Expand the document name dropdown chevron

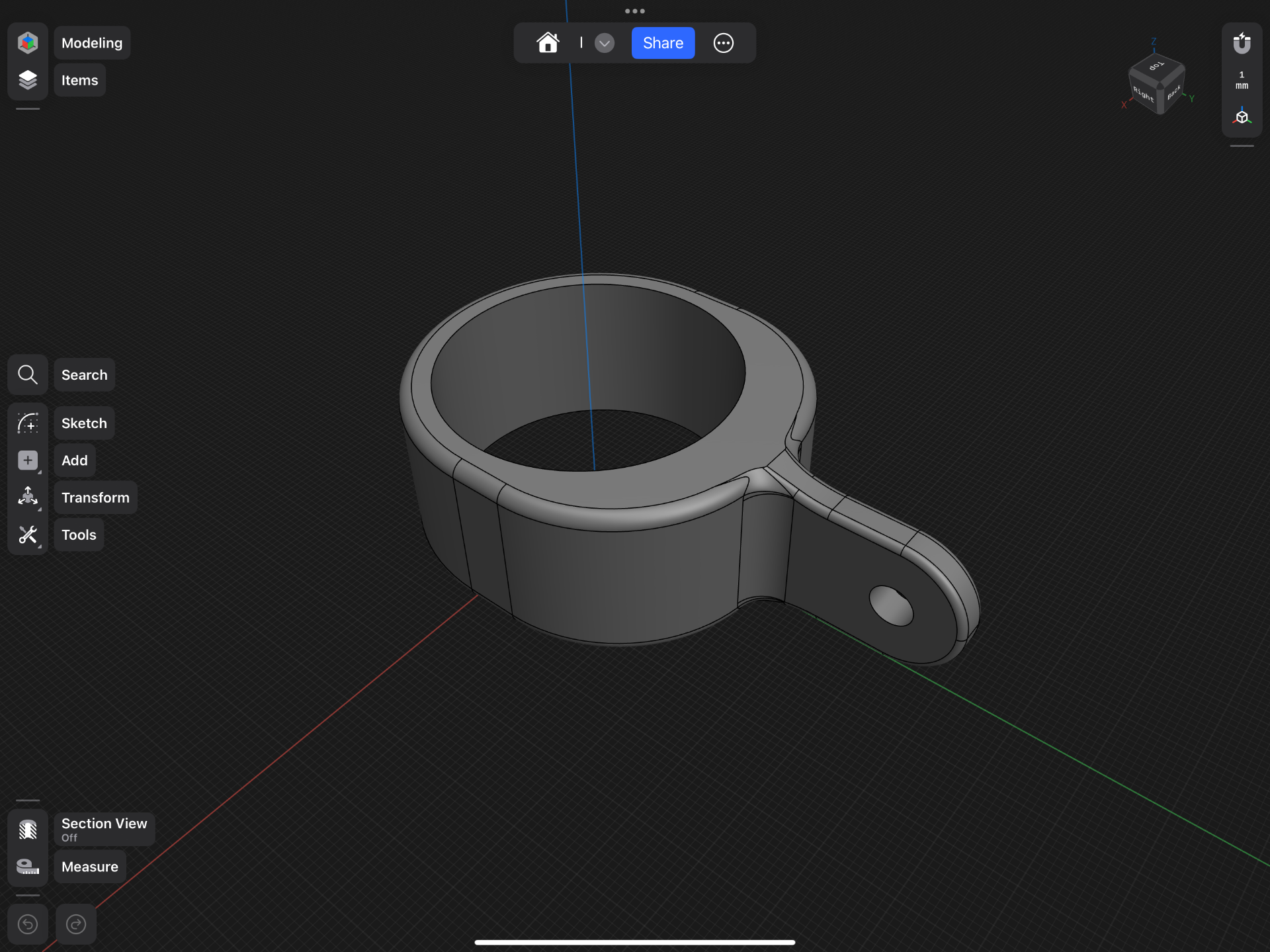click(x=605, y=43)
